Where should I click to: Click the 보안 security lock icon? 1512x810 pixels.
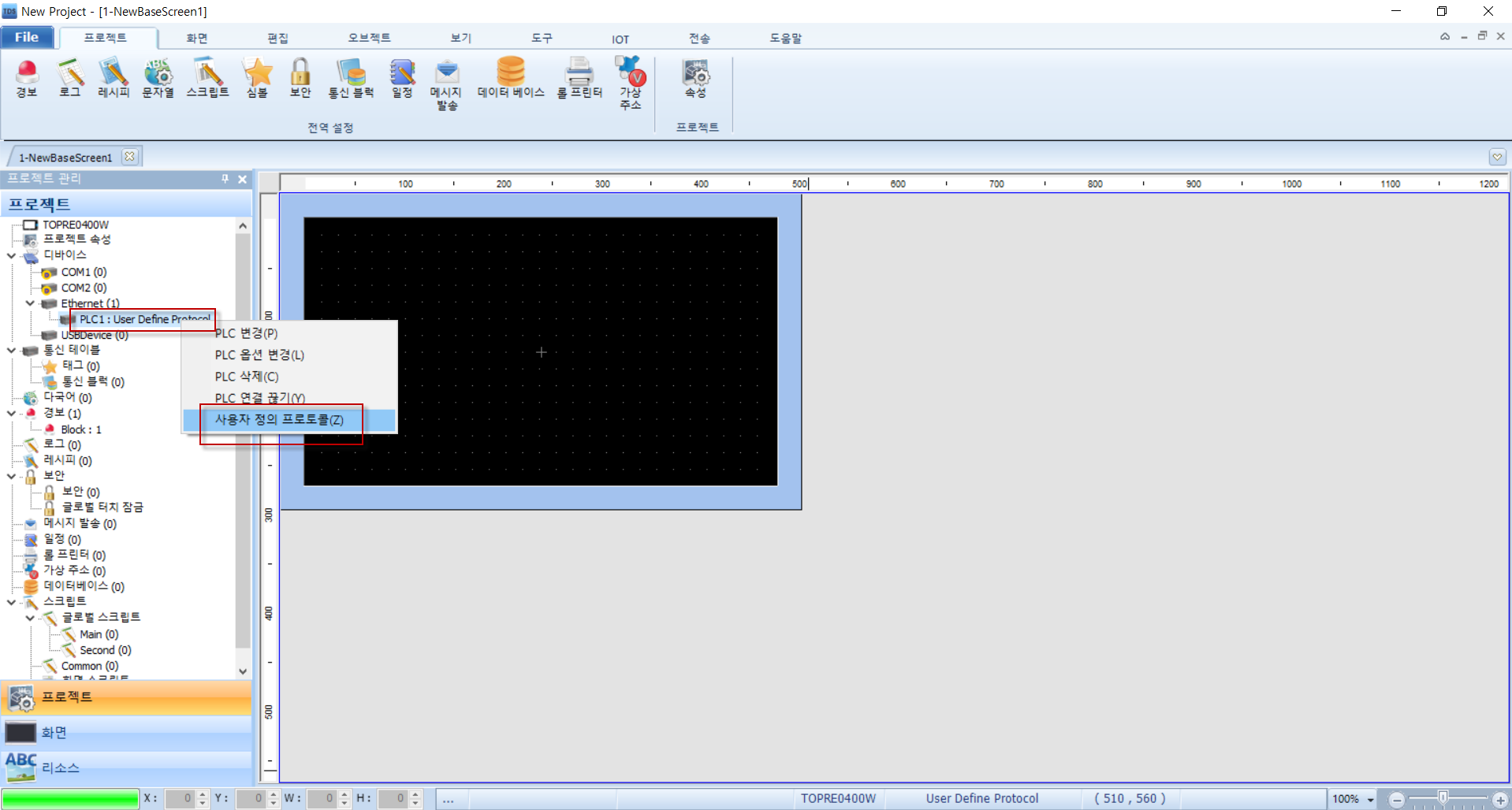pyautogui.click(x=300, y=78)
